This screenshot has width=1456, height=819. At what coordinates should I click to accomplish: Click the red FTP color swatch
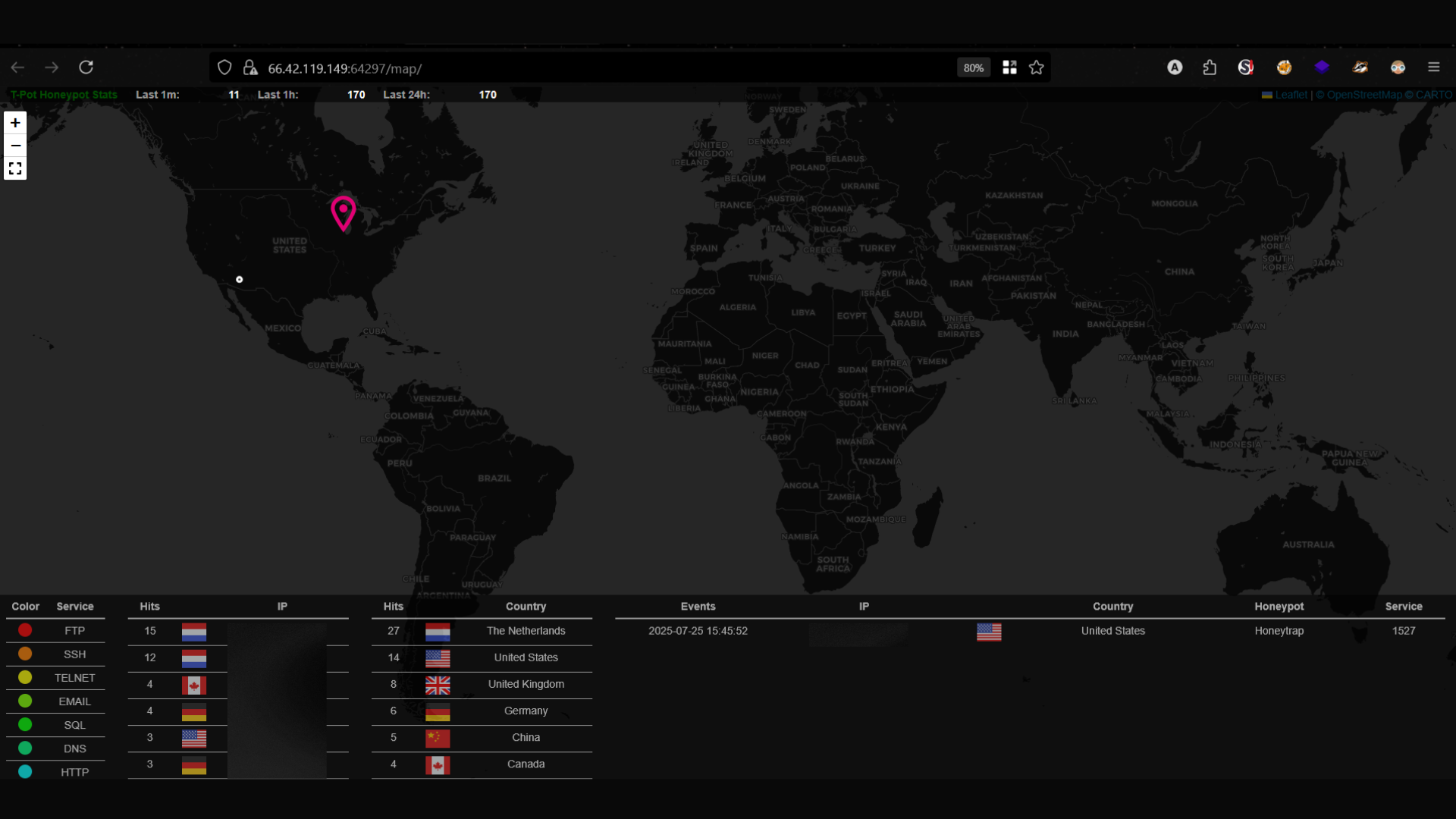point(25,630)
